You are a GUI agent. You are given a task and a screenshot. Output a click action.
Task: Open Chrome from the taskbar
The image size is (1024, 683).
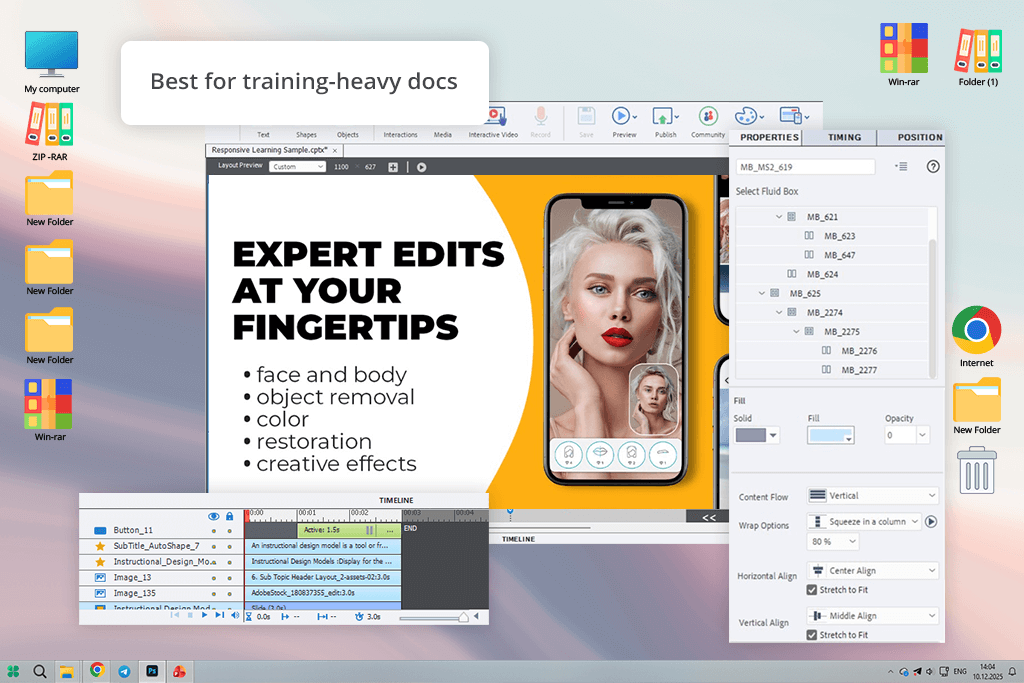coord(97,670)
